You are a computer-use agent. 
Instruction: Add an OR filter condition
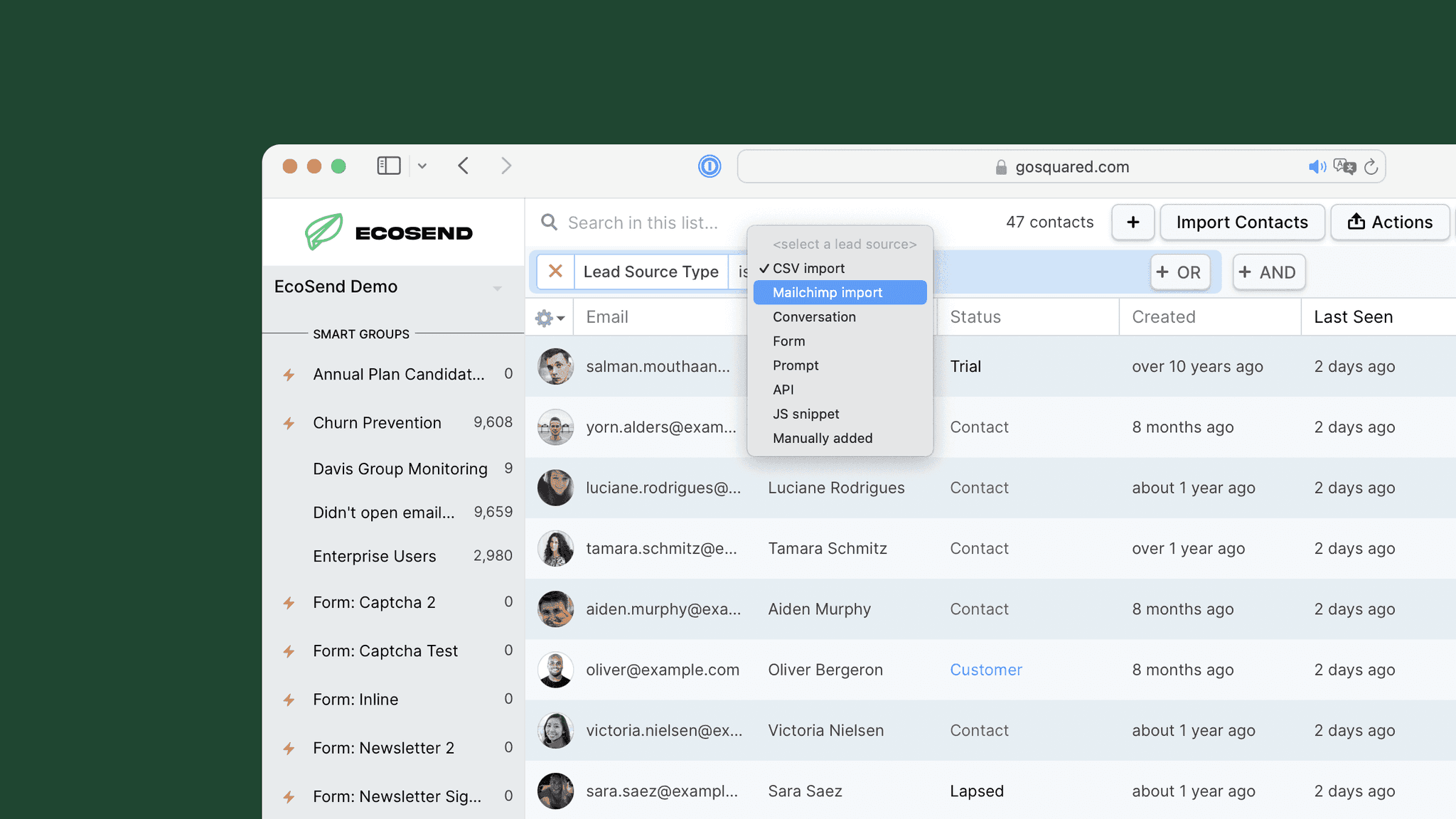(x=1180, y=272)
